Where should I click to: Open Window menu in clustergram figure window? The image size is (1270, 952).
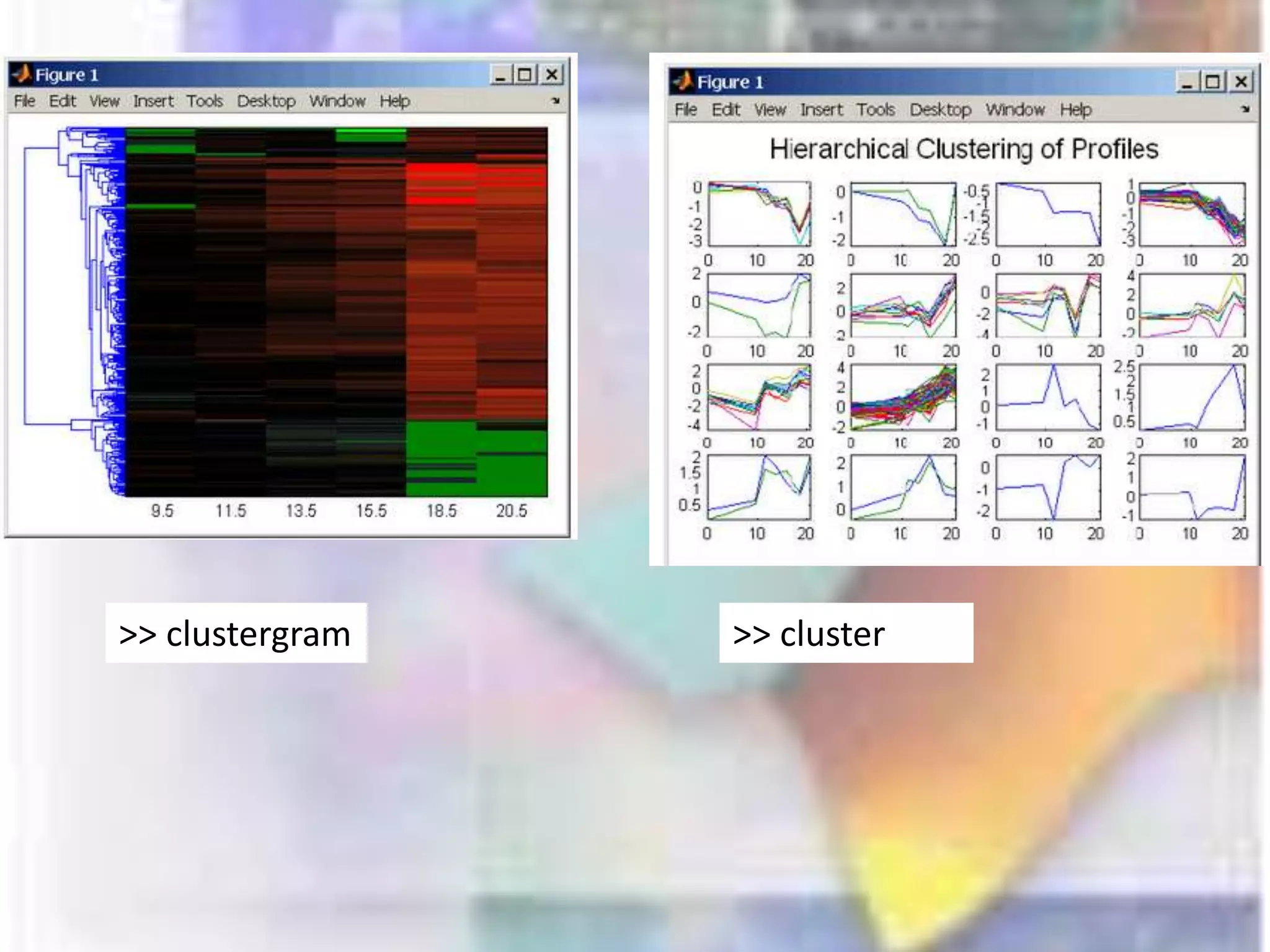coord(337,101)
